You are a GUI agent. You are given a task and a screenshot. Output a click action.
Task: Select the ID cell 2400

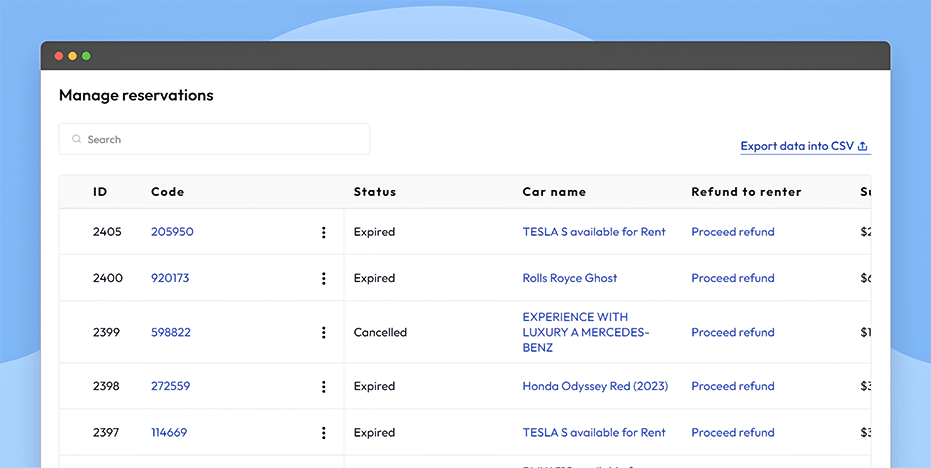(x=107, y=278)
